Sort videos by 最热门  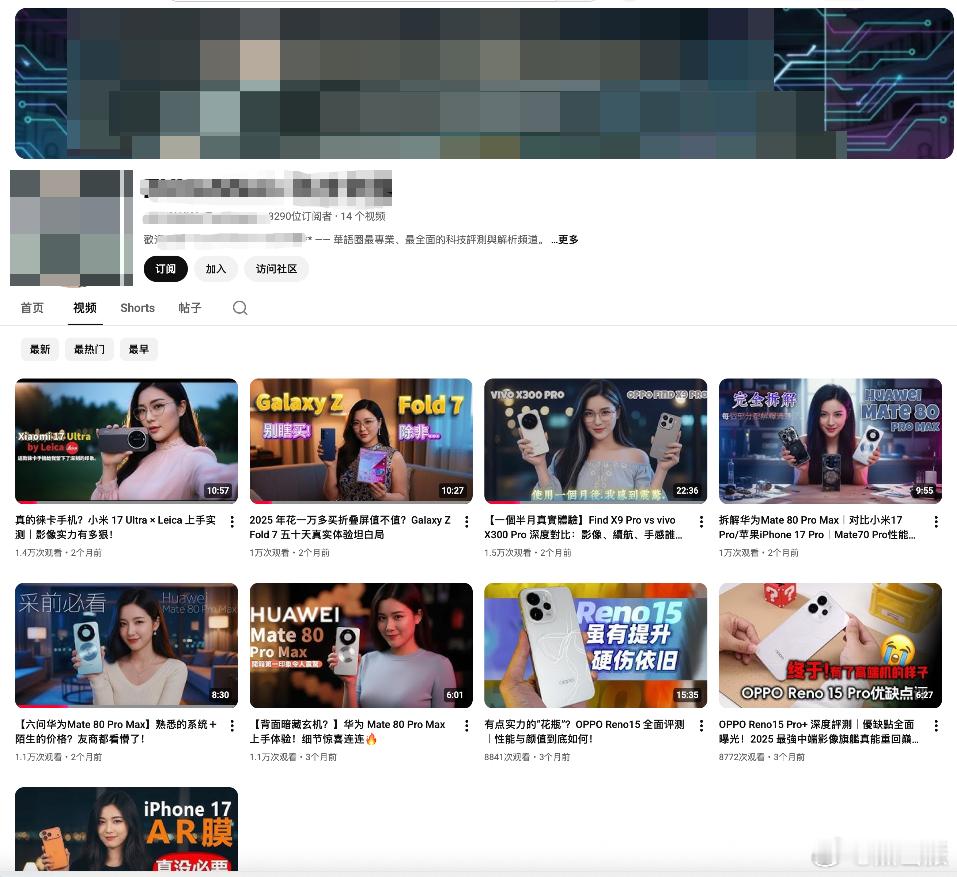(x=89, y=349)
